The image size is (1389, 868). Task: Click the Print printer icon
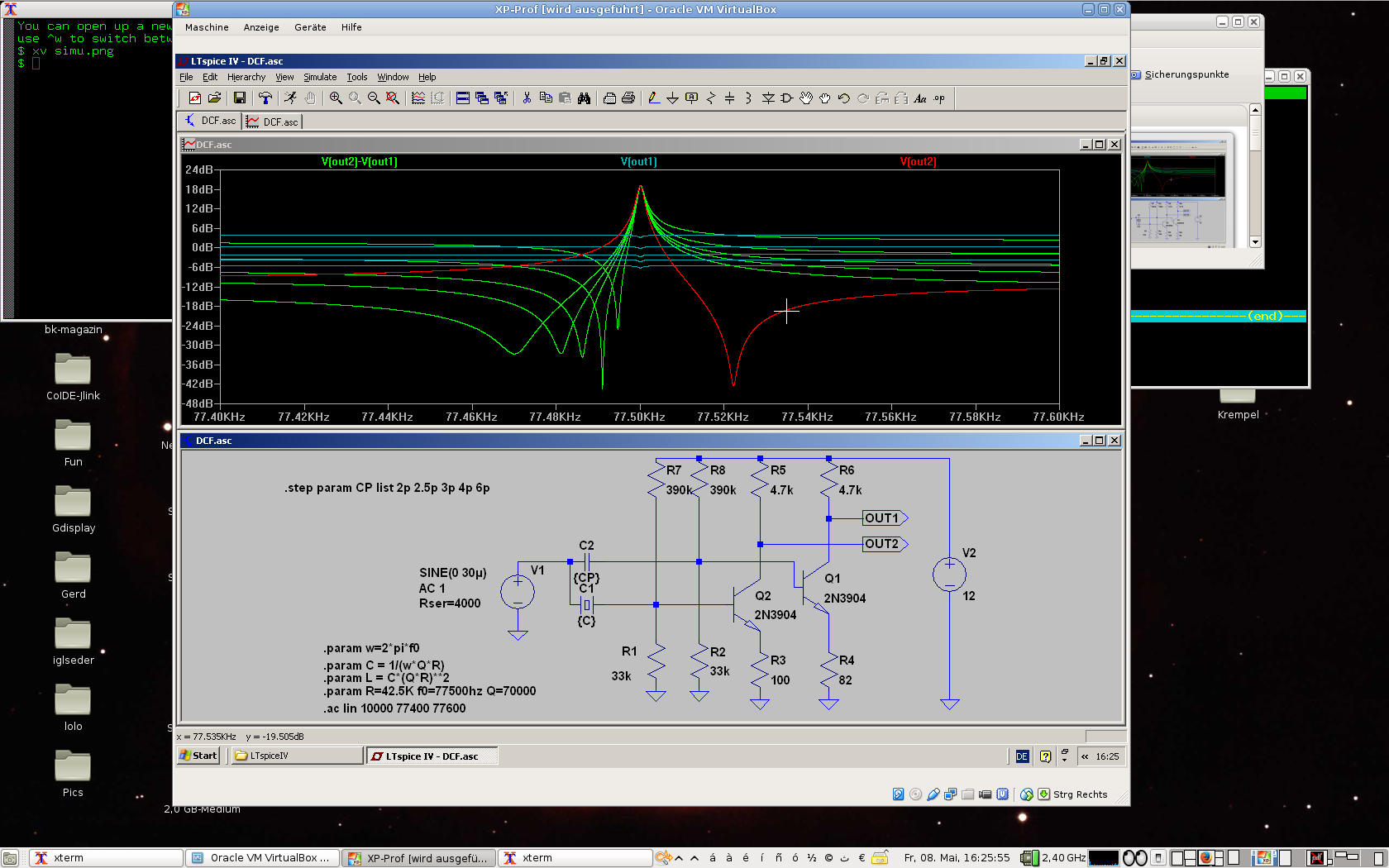coord(628,98)
